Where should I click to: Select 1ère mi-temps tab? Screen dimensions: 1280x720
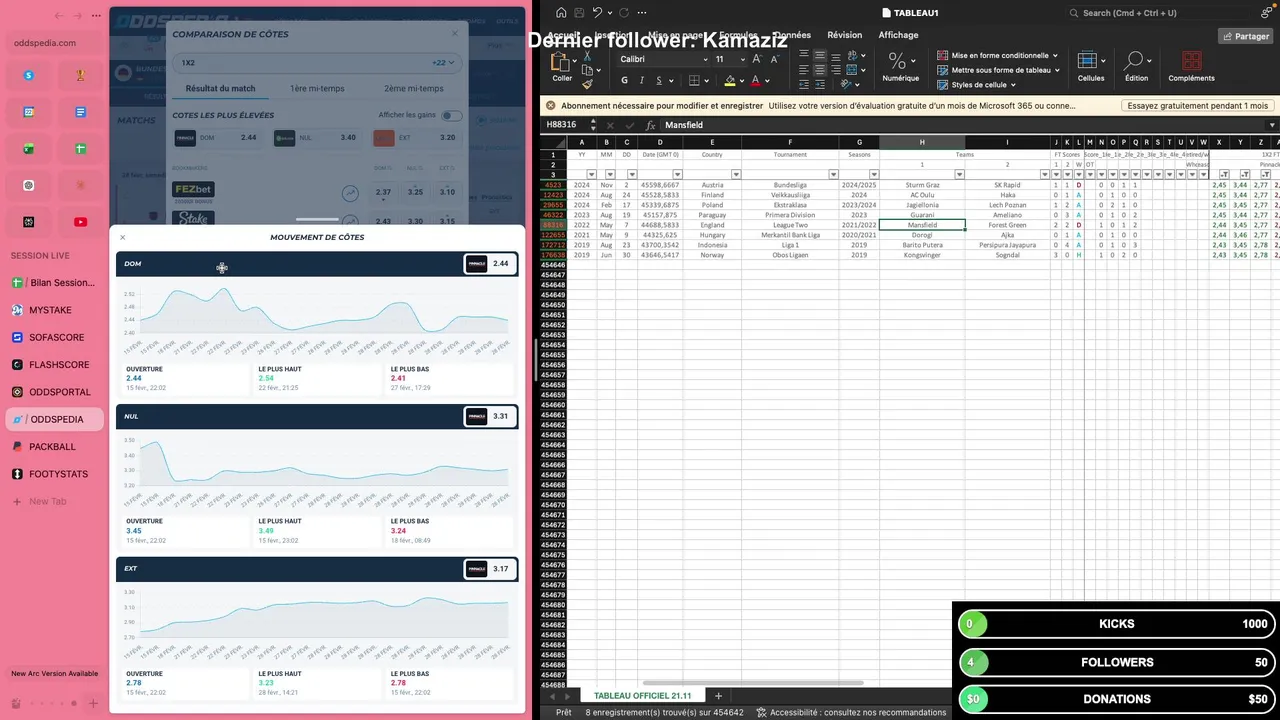(x=317, y=88)
